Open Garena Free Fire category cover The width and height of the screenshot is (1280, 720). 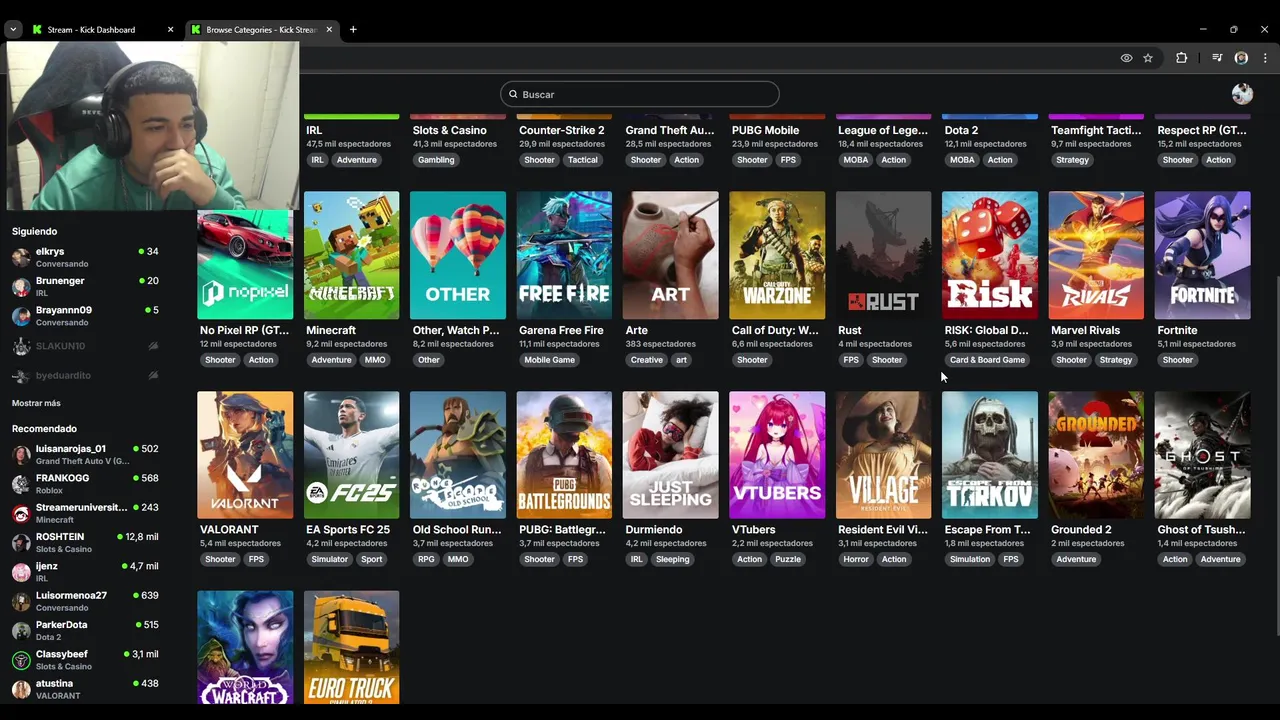pos(564,255)
